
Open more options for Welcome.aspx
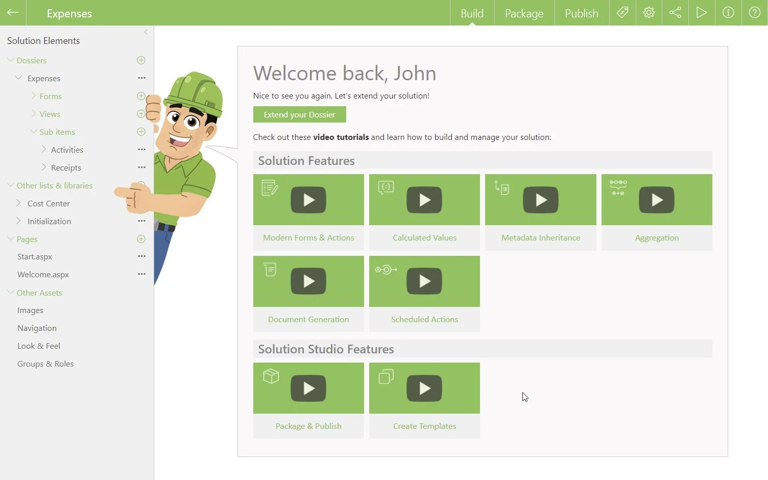click(x=141, y=274)
